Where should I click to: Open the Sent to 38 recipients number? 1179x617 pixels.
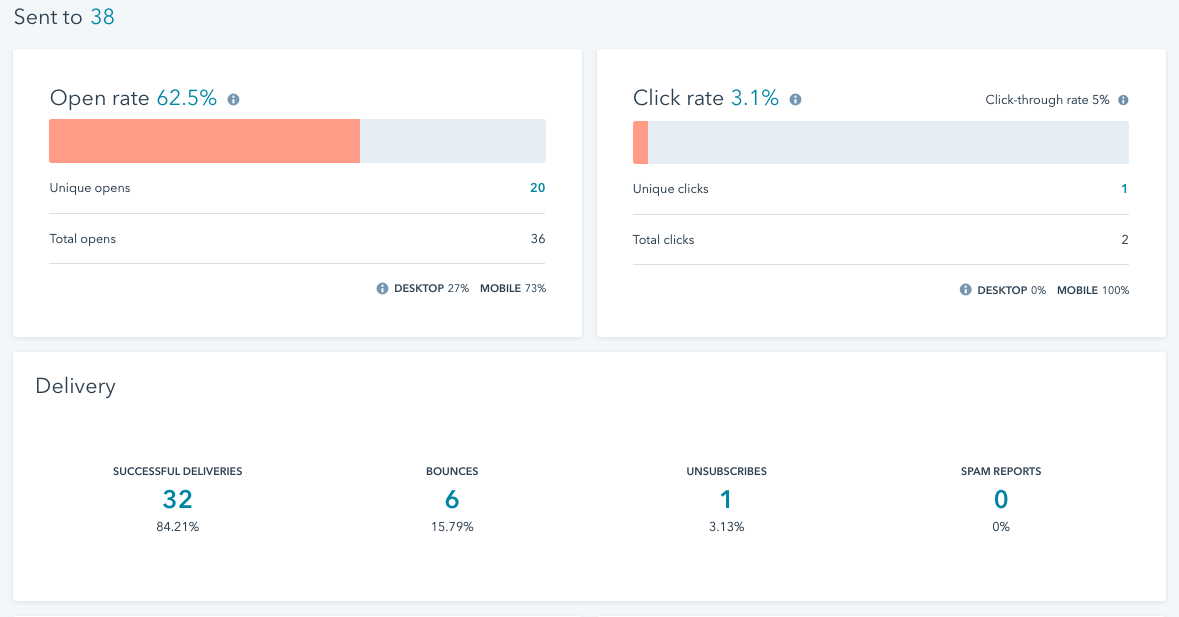[x=102, y=17]
